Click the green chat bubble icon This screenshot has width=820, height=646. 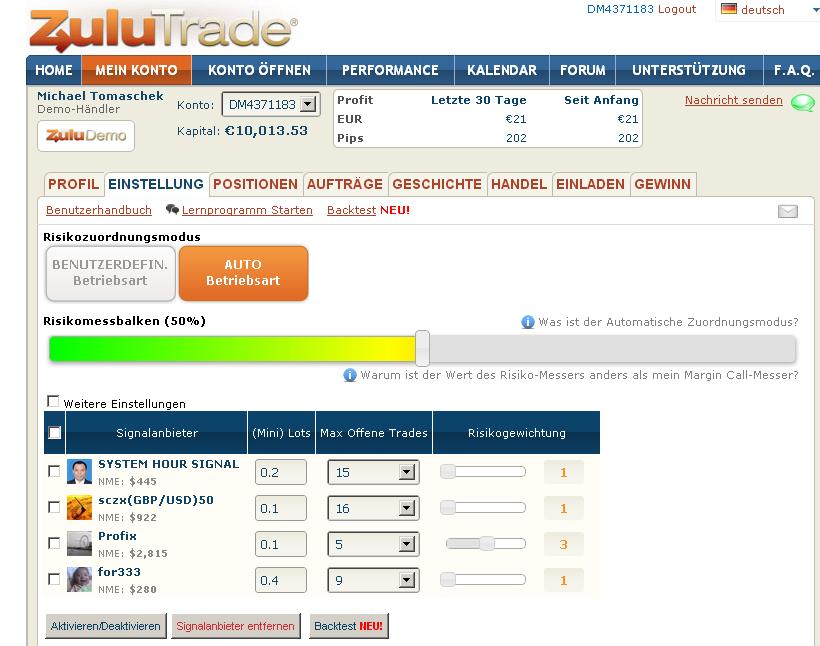(802, 102)
